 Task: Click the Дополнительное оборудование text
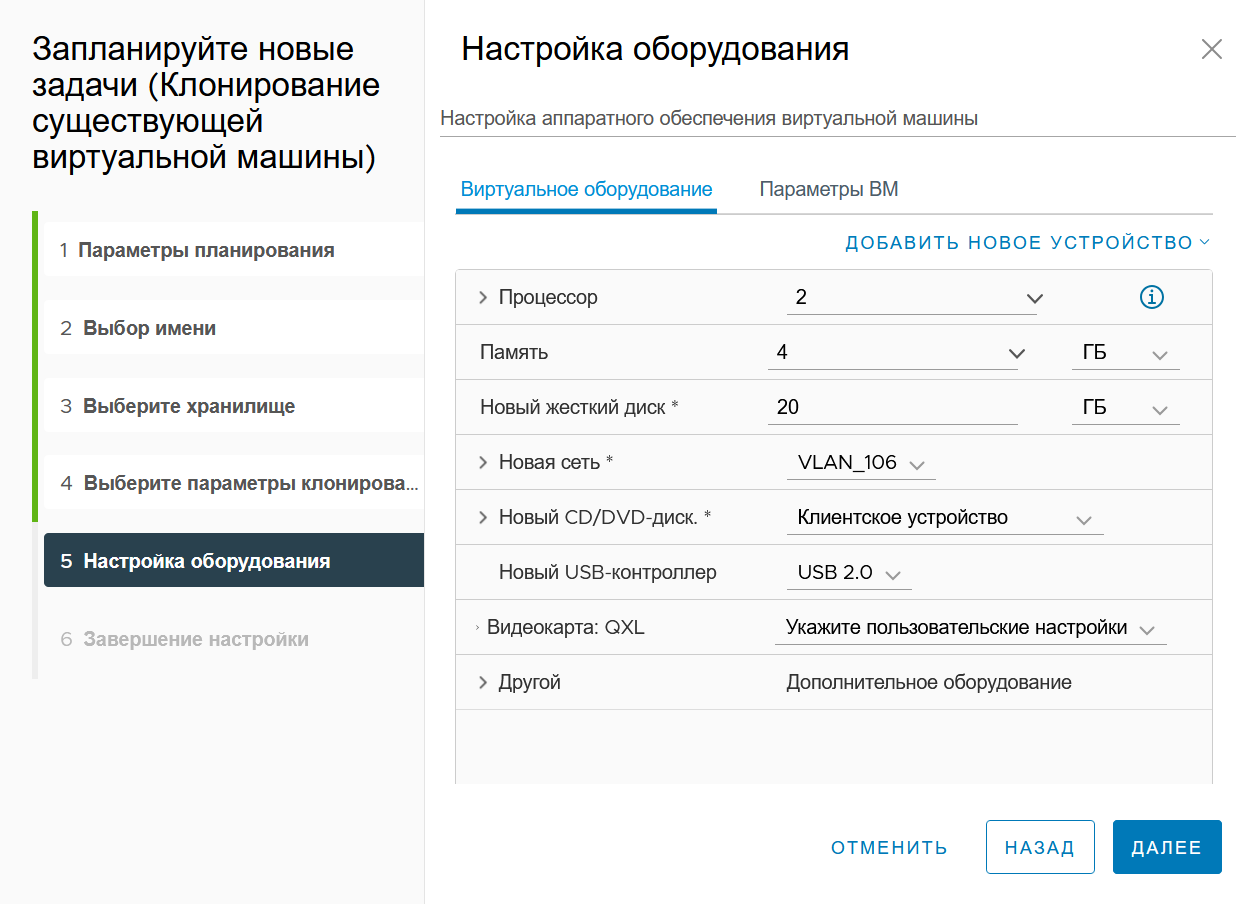click(x=929, y=683)
